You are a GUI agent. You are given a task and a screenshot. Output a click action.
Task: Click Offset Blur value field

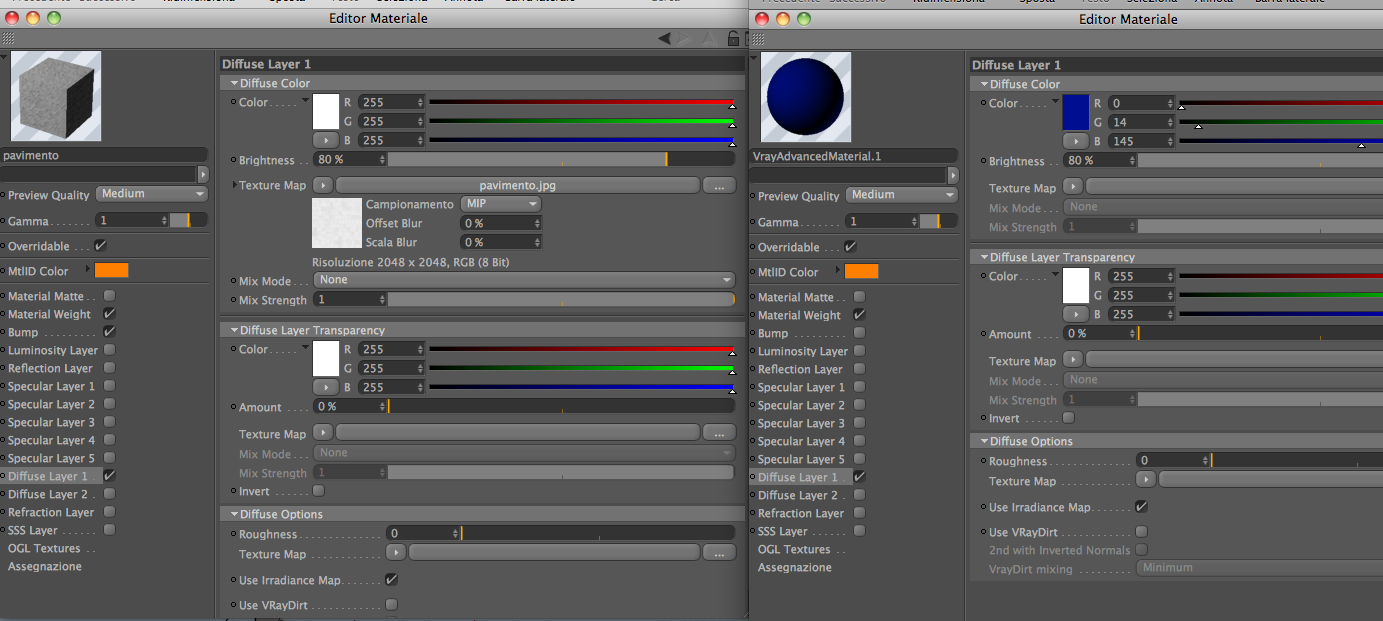point(501,223)
